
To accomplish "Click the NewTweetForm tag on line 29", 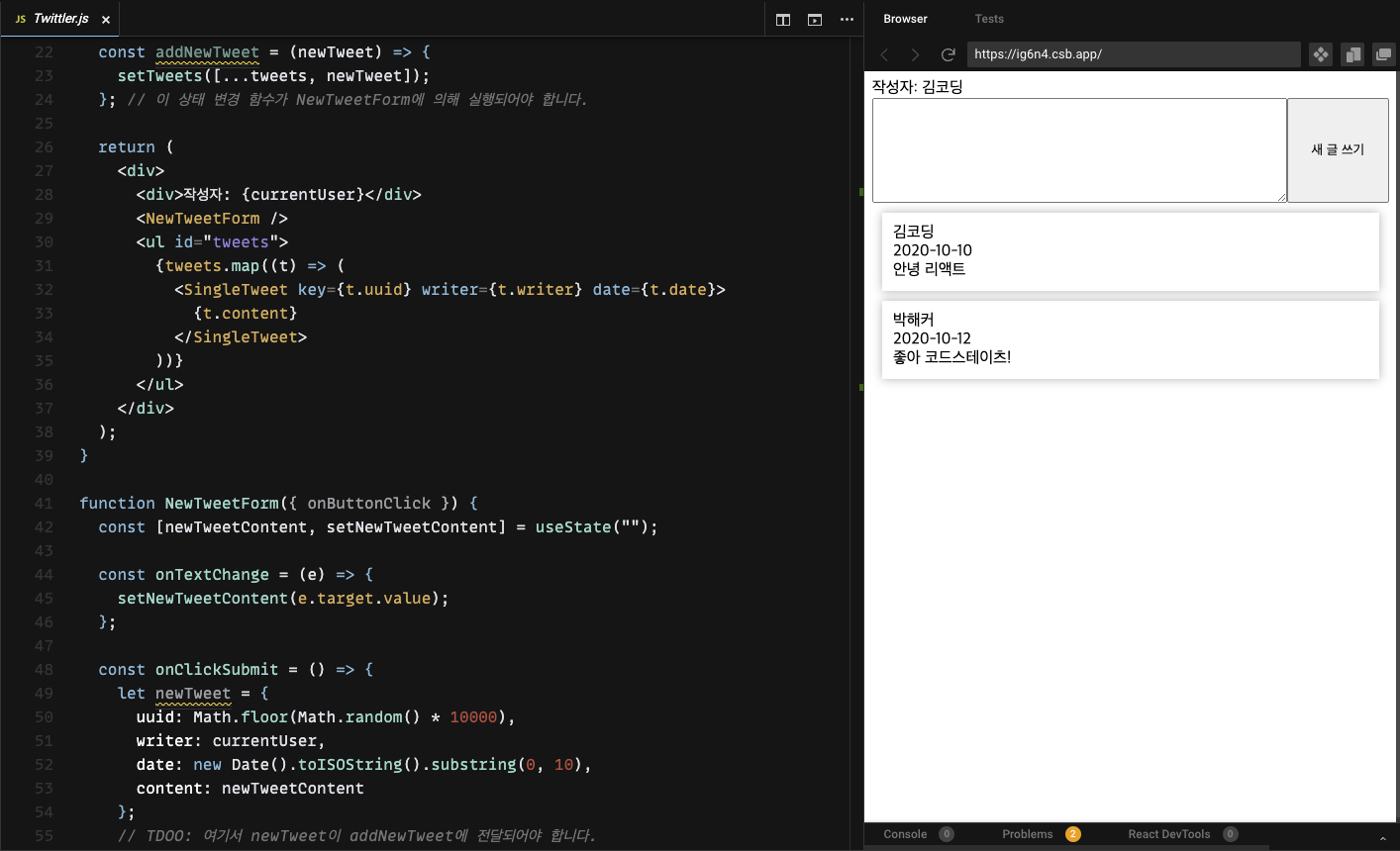I will point(202,219).
